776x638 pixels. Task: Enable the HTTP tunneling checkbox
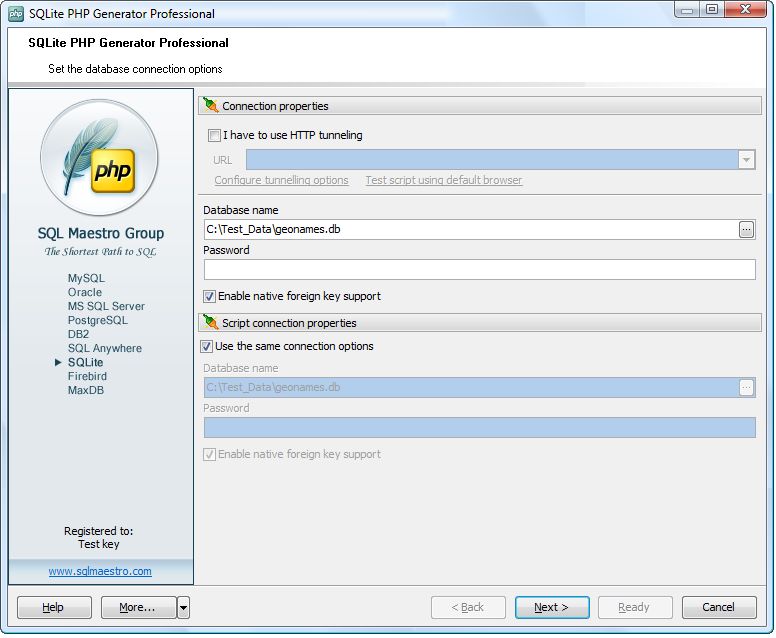(x=214, y=135)
